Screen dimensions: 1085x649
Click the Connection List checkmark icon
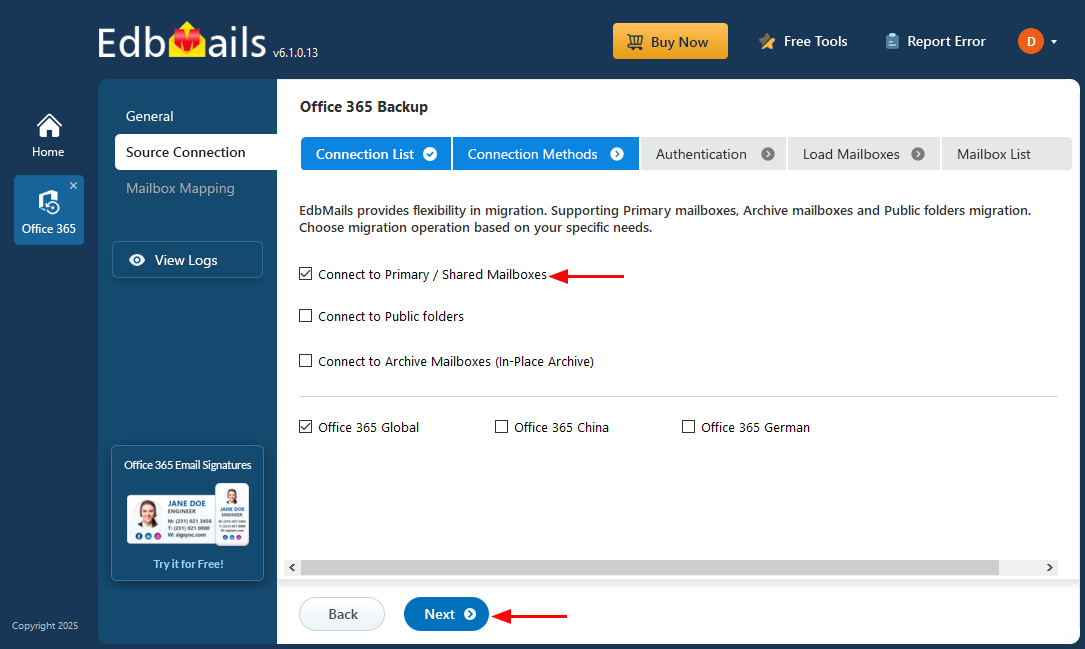[430, 154]
